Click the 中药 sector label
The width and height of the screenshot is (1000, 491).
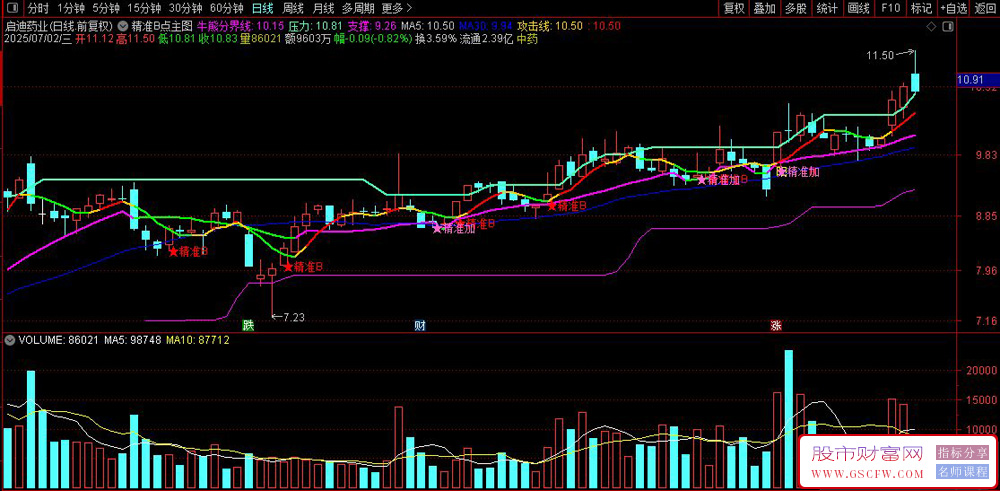click(527, 39)
